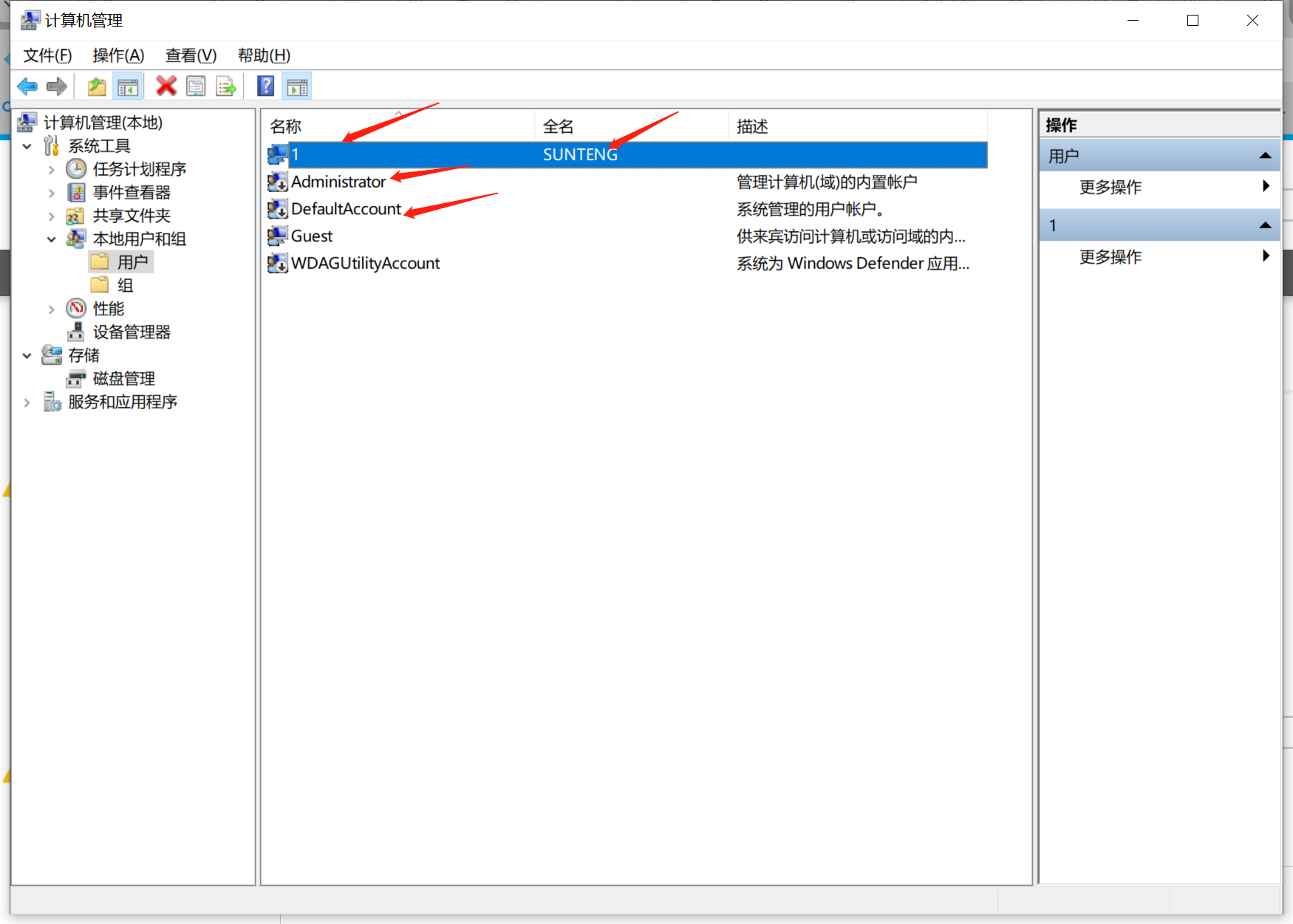
Task: Open Properties via the toolbar icon
Action: (x=196, y=87)
